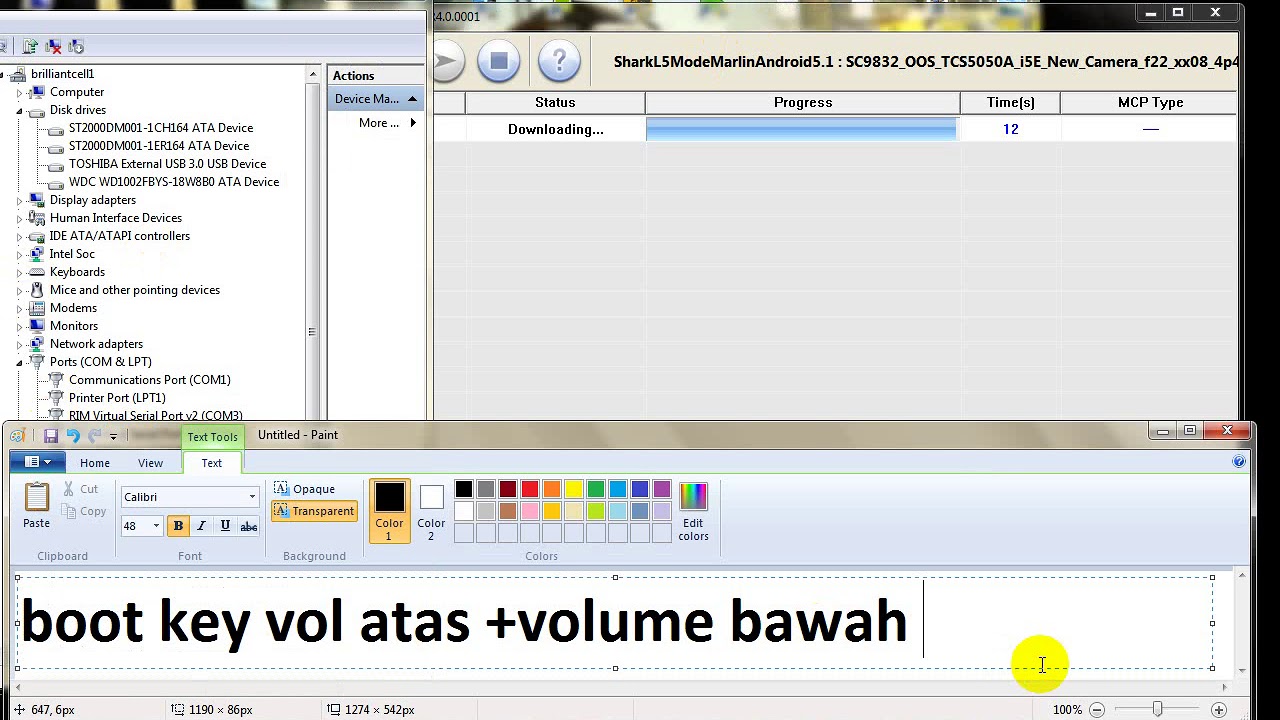Switch to the Home tab in Paint
The width and height of the screenshot is (1280, 720).
95,463
